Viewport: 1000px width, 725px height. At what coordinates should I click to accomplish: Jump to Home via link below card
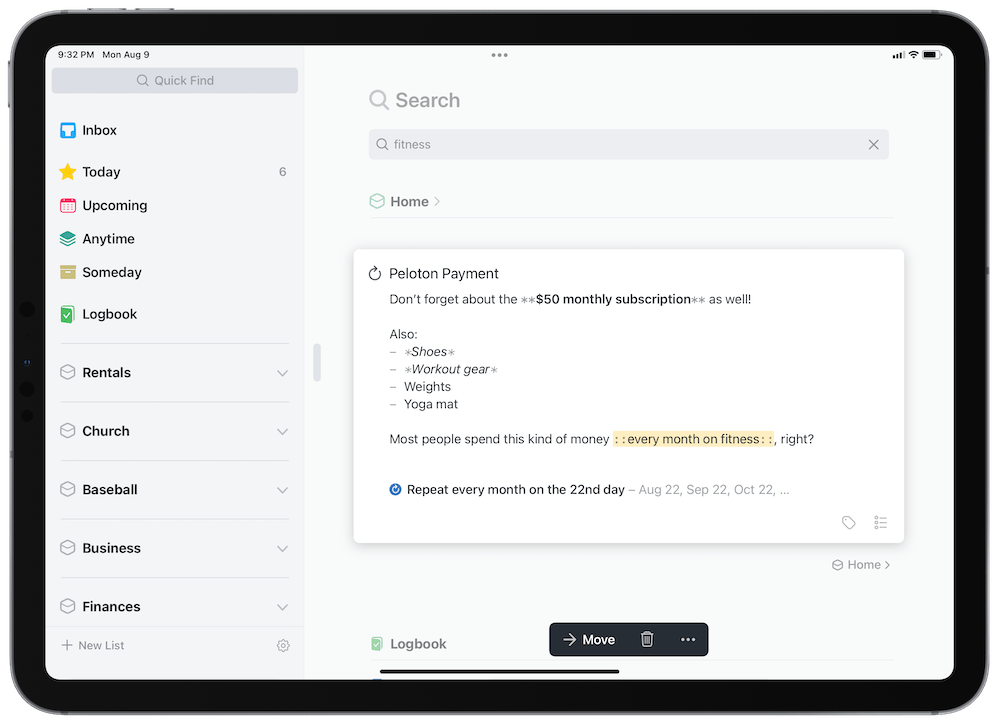[861, 565]
